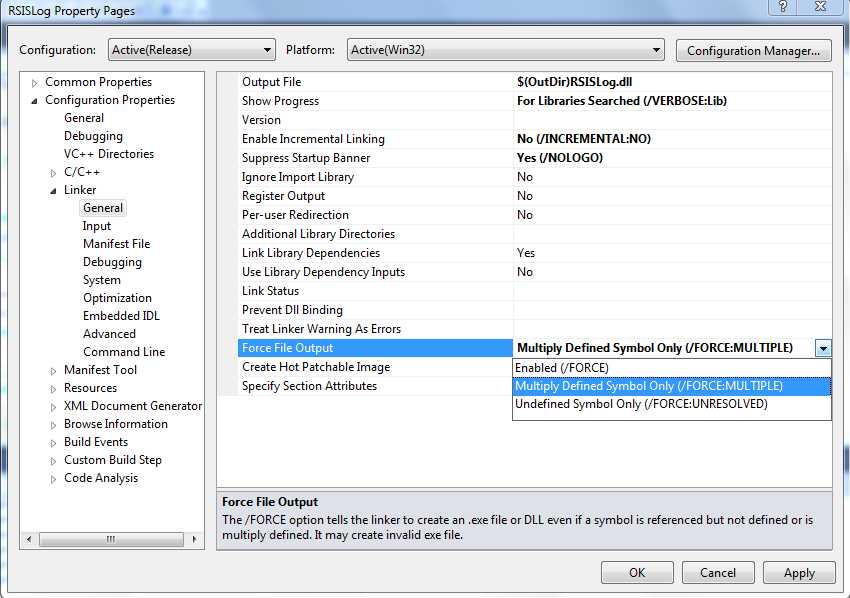
Task: Choose Undefined Symbol Only (/FORCE:UNRESOLVED)
Action: [x=671, y=404]
